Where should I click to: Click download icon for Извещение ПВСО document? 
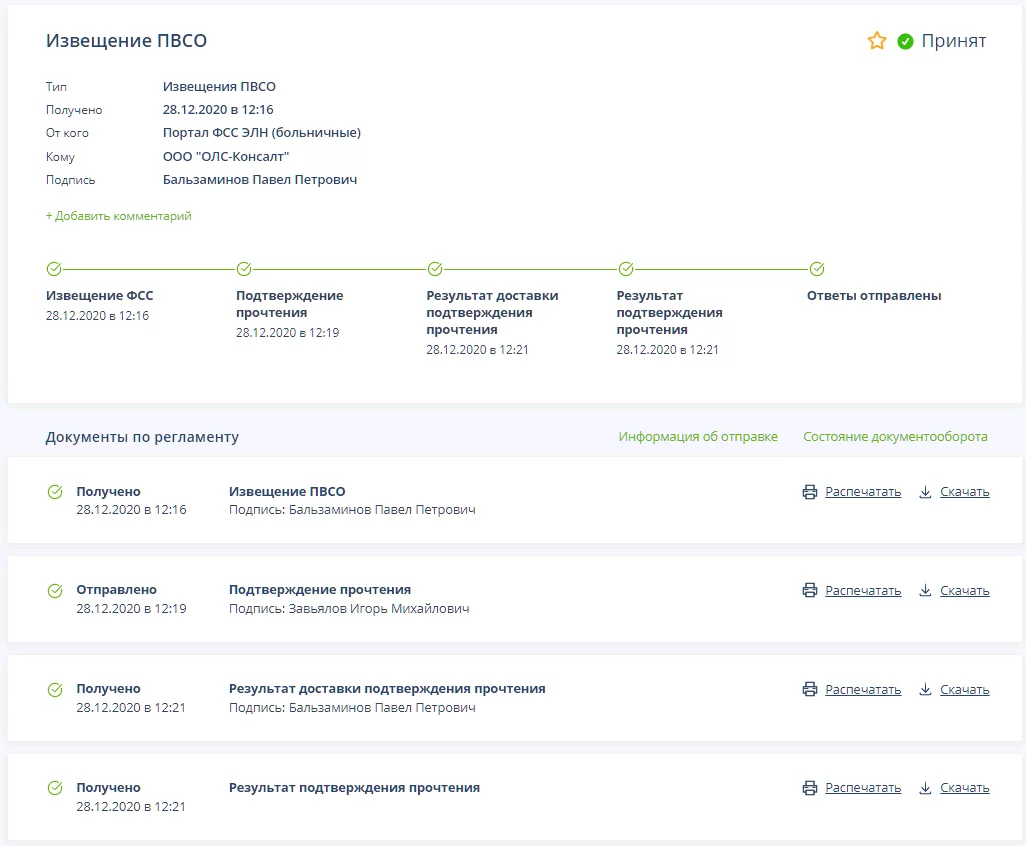pyautogui.click(x=925, y=492)
